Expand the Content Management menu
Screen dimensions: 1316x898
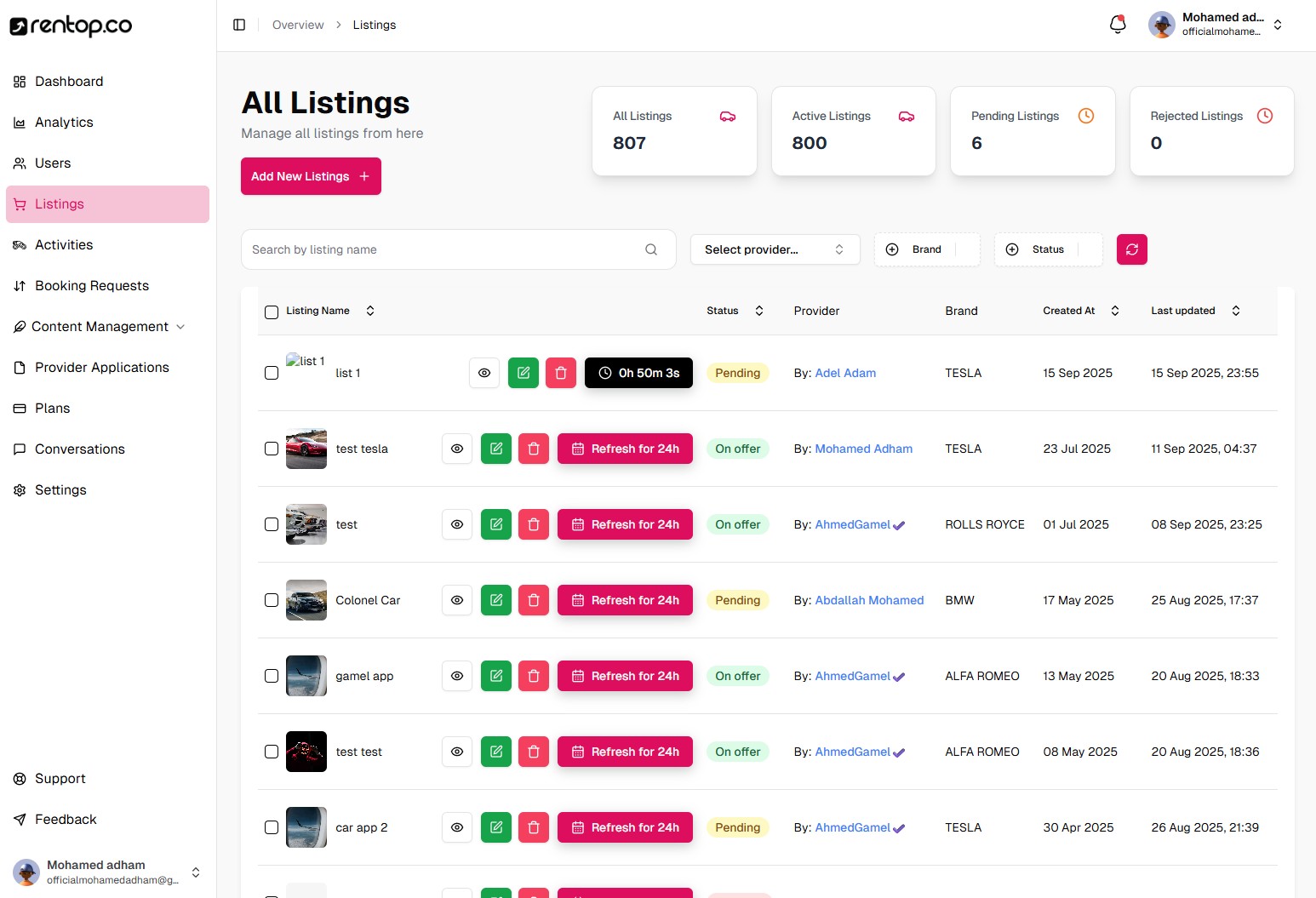(x=100, y=327)
